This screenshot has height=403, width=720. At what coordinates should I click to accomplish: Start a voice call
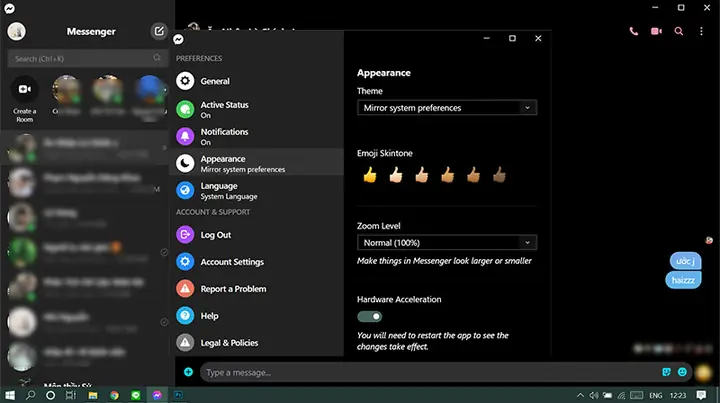(634, 31)
